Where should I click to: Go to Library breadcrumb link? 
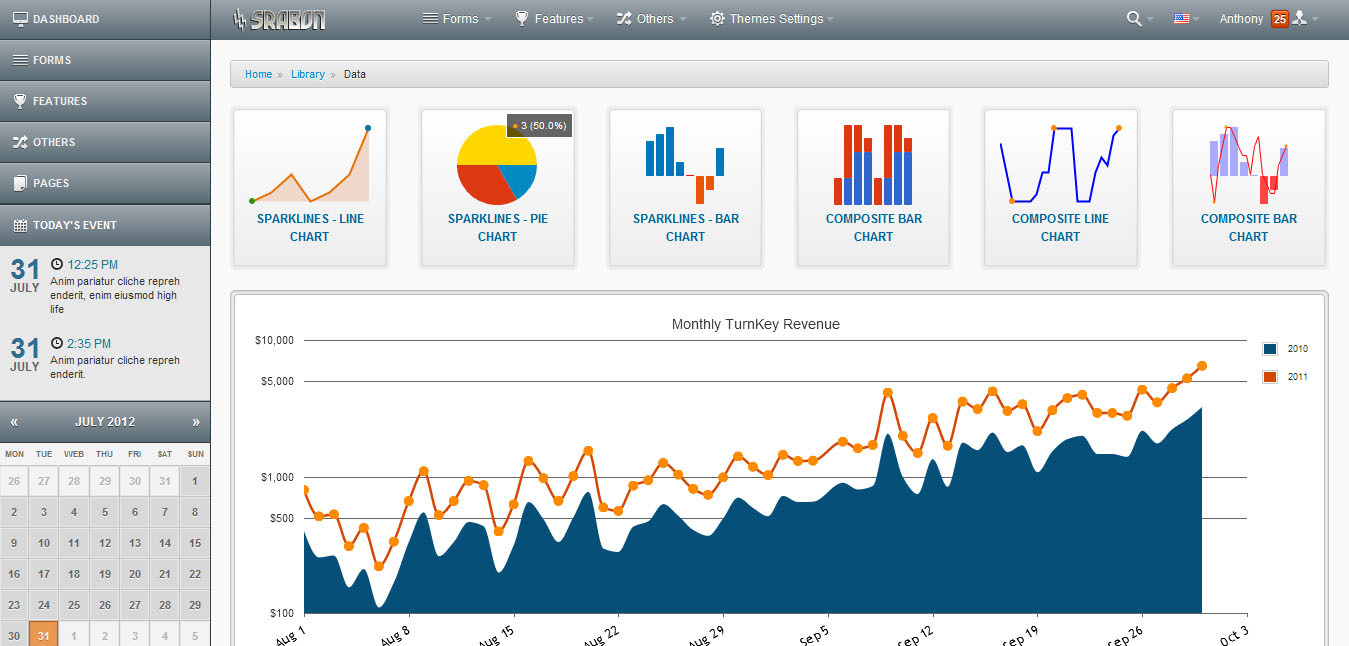(308, 74)
